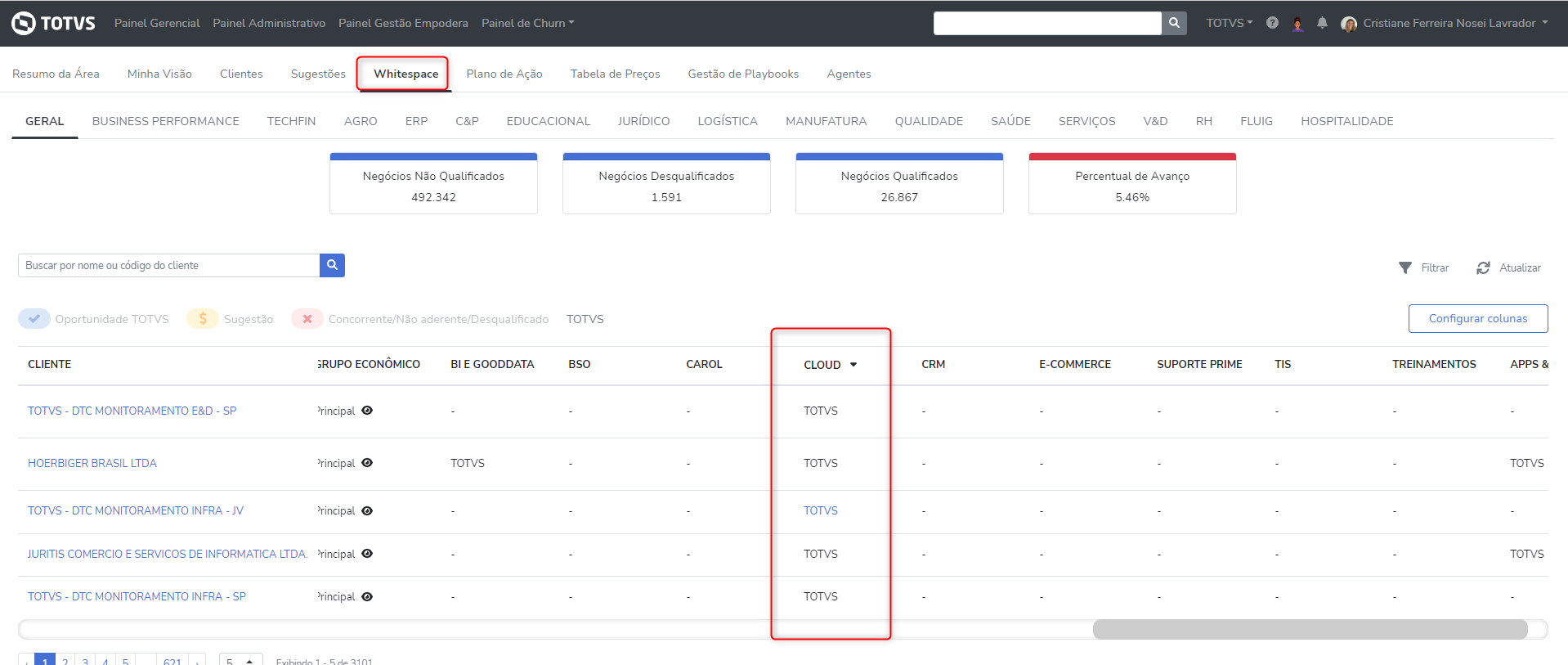Switch to the TECHFIN tab
The image size is (1568, 665).
coord(291,121)
